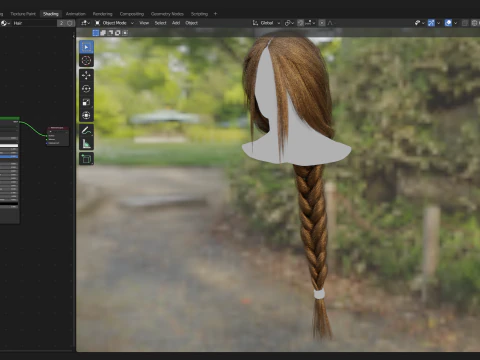Edit the Hair material name field
This screenshot has width=480, height=360.
pyautogui.click(x=35, y=23)
